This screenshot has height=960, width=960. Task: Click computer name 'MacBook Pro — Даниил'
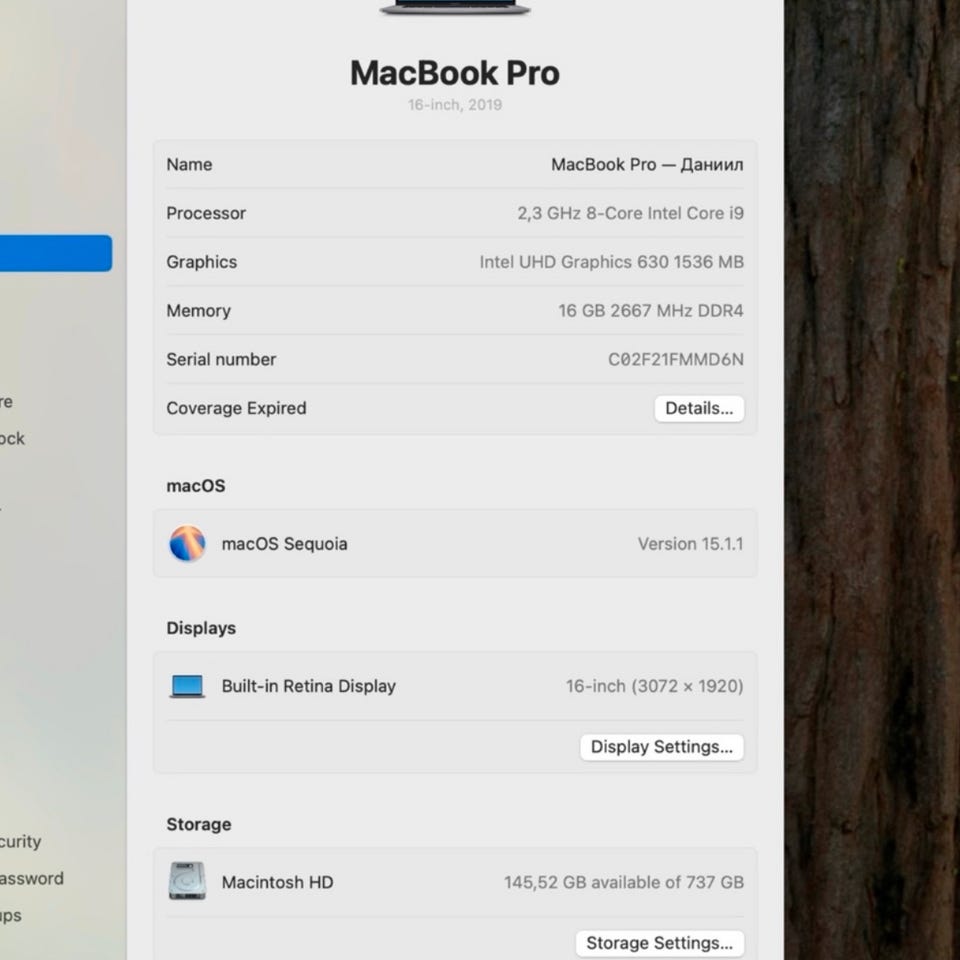coord(647,165)
